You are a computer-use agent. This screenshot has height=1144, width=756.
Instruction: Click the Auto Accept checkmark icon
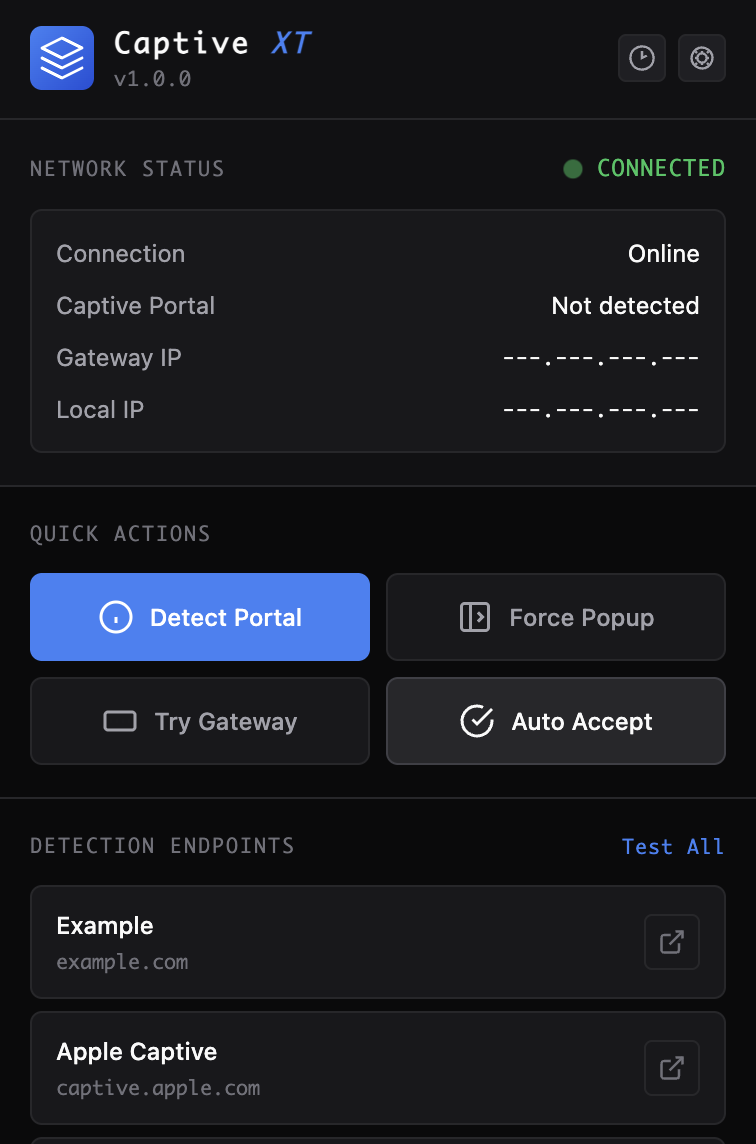479,721
